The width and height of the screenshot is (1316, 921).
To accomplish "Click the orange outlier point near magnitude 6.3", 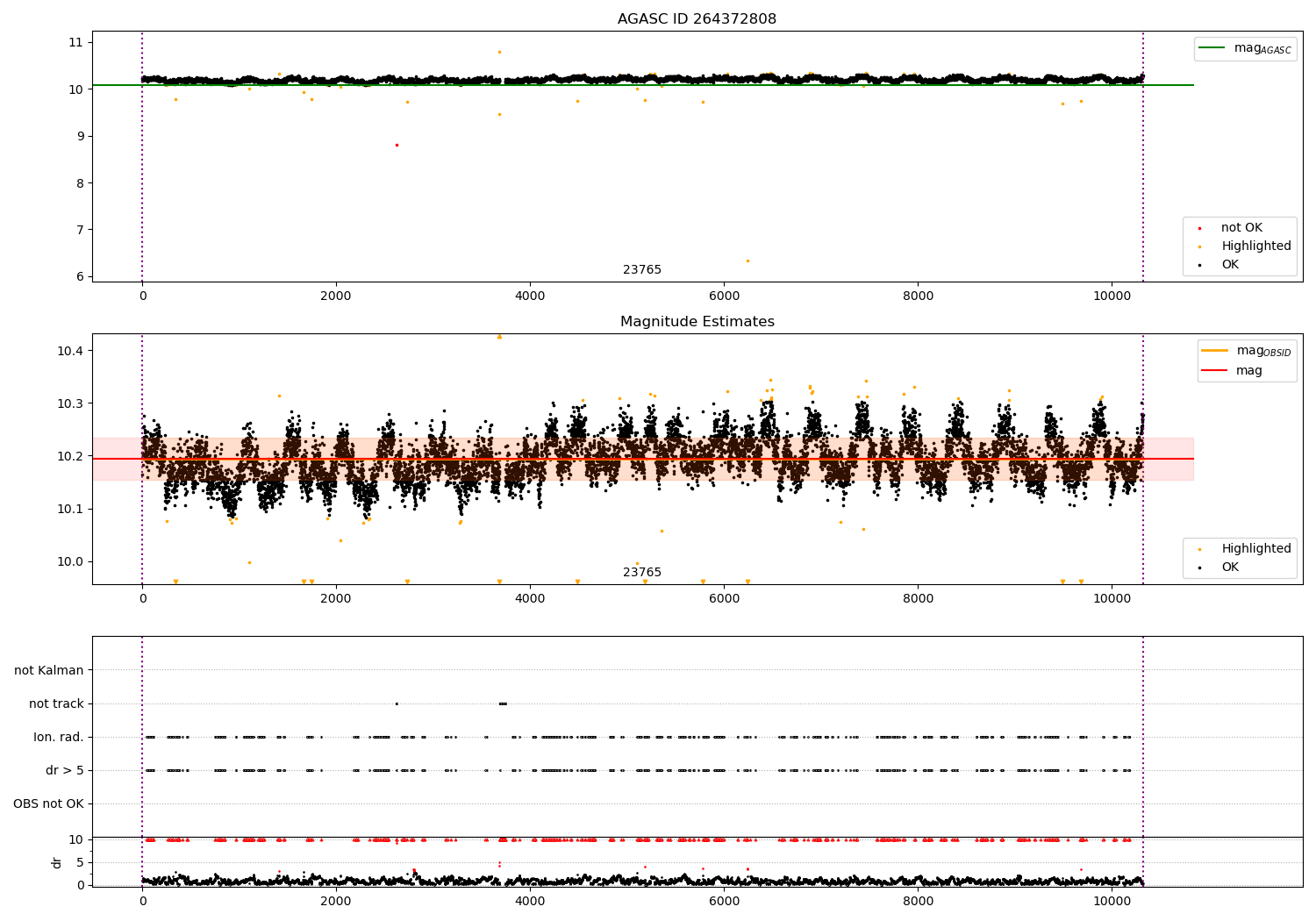I will click(x=747, y=261).
